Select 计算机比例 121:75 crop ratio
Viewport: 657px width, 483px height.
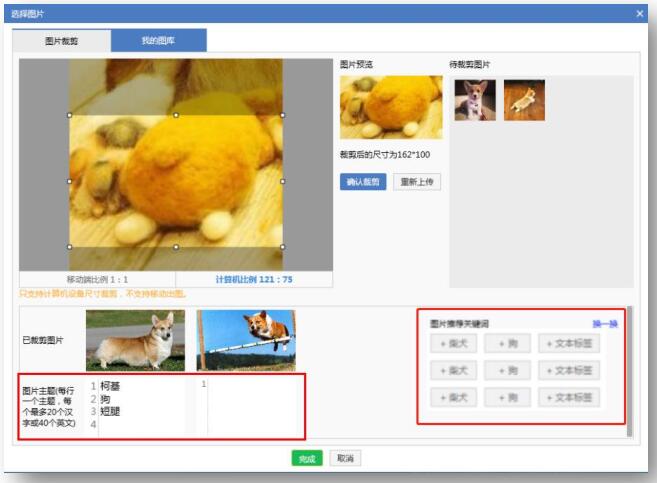coord(254,279)
